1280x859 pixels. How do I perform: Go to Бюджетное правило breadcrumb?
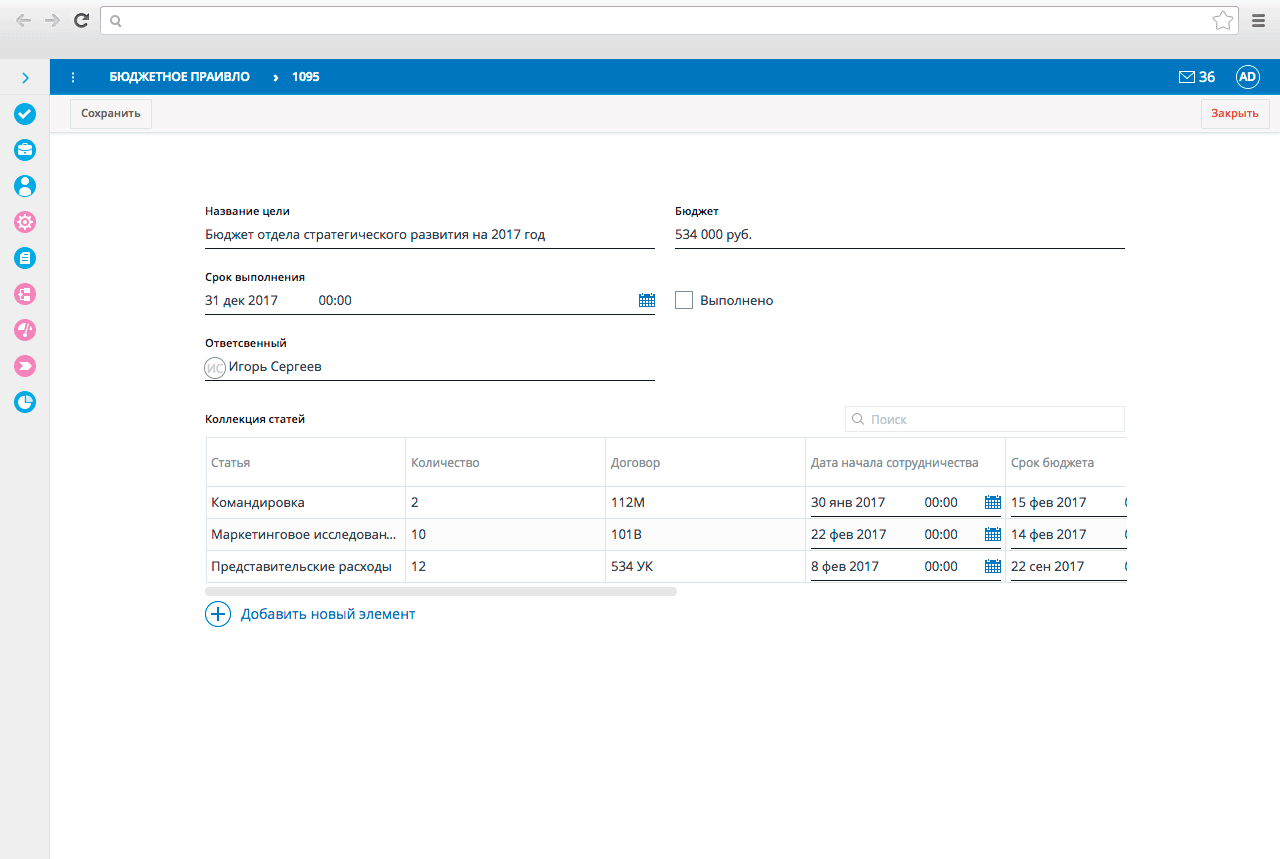[180, 77]
